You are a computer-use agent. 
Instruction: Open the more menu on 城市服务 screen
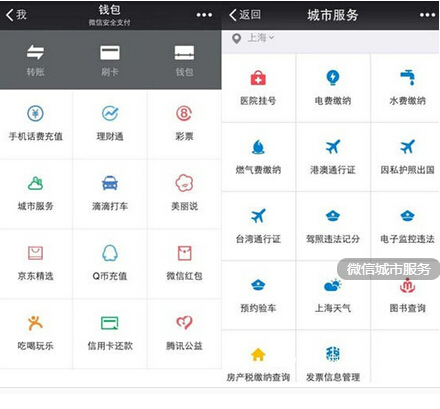click(427, 15)
